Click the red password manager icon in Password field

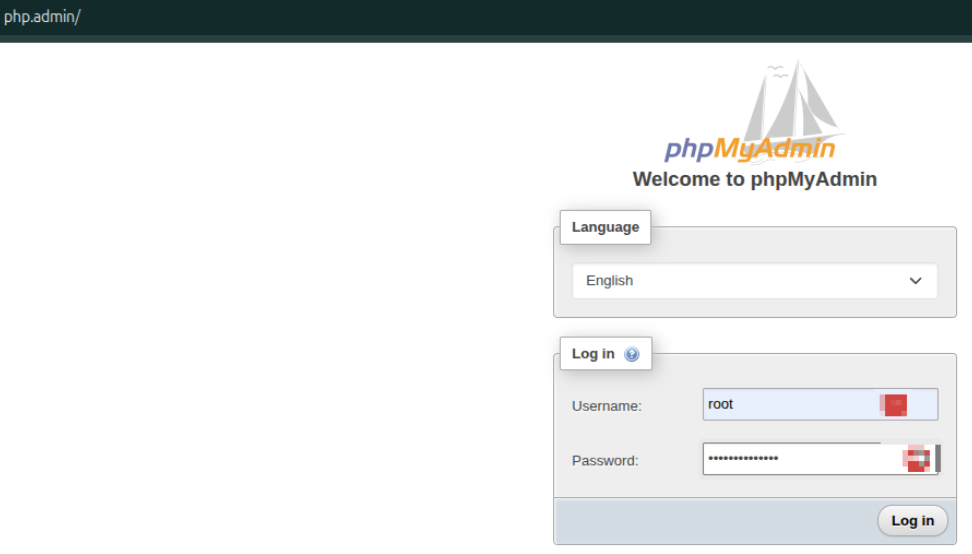[x=916, y=459]
